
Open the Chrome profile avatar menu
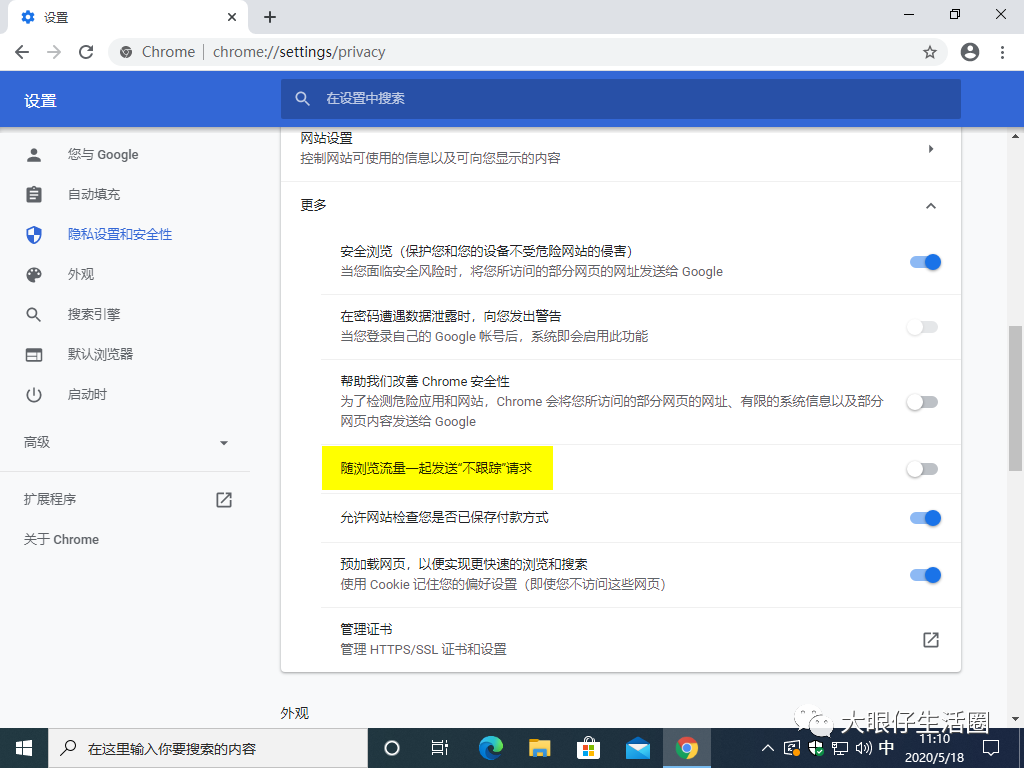pyautogui.click(x=970, y=52)
